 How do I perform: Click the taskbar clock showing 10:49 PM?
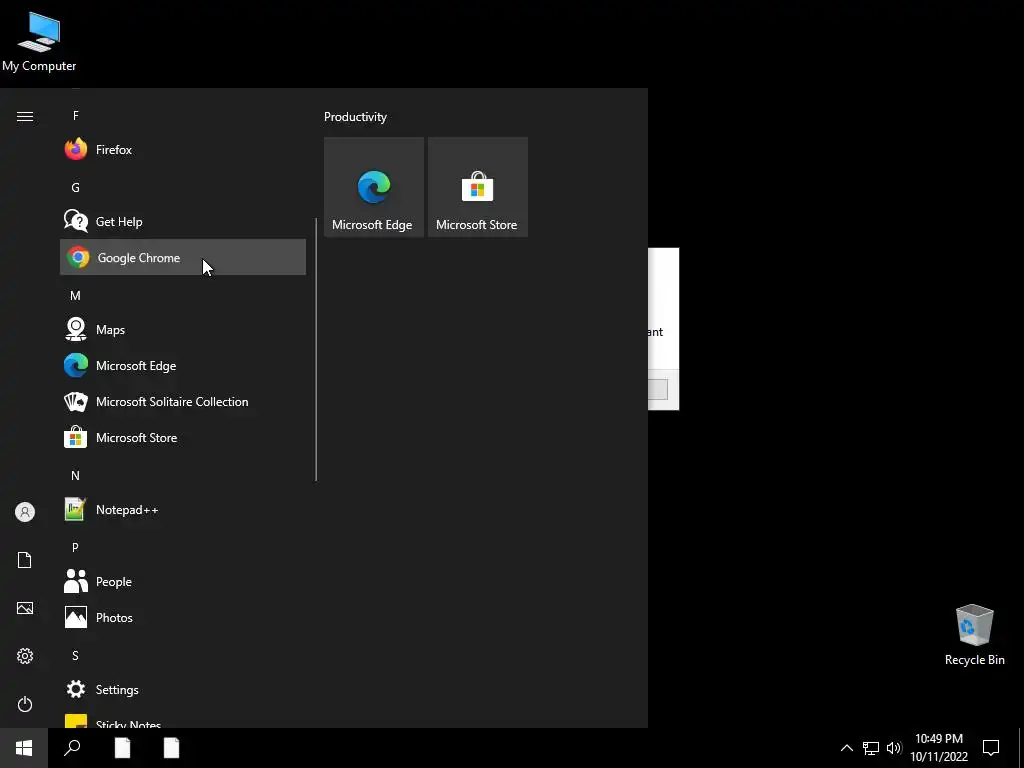point(939,748)
